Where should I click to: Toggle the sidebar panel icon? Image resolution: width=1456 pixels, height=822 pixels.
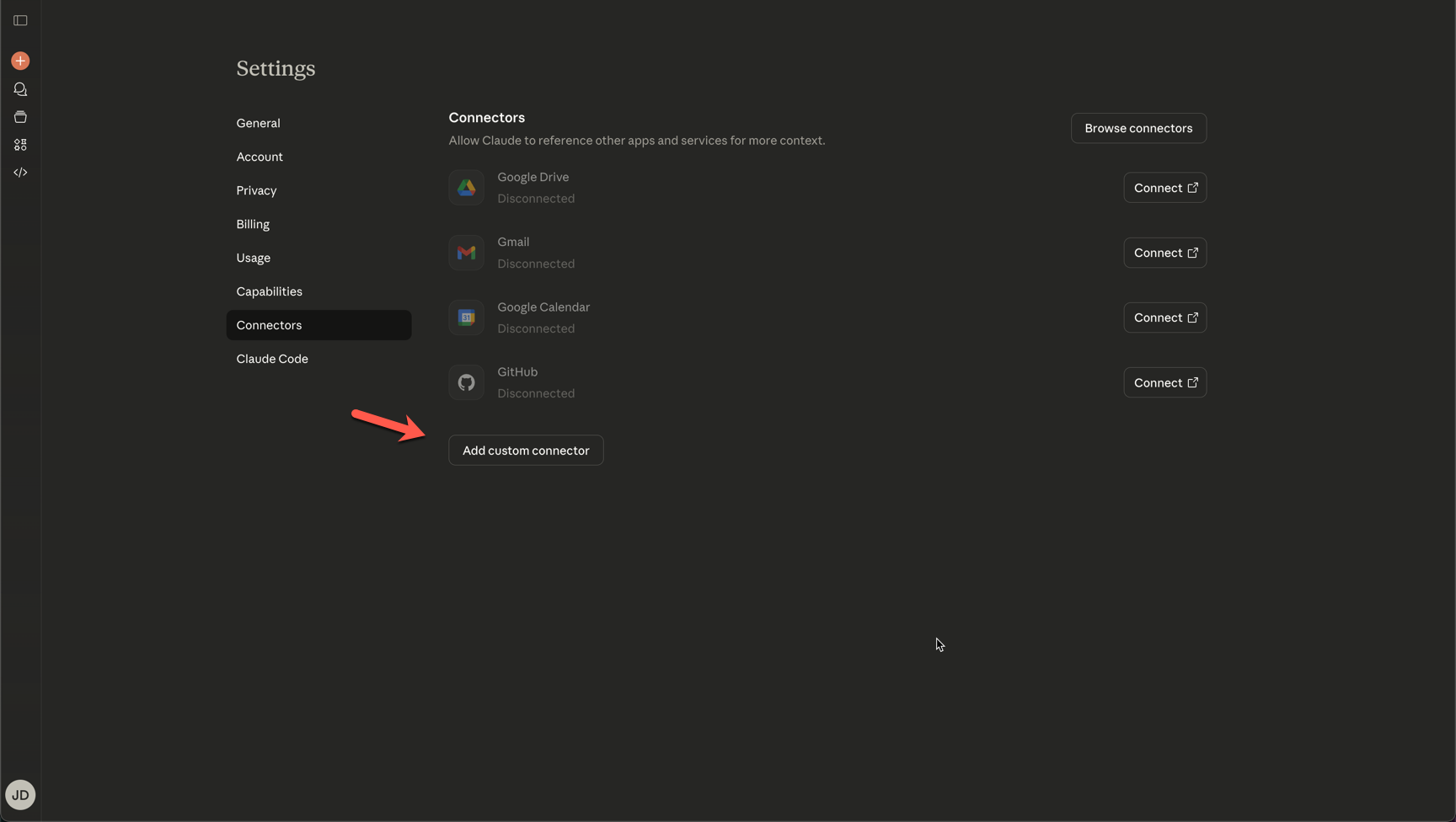point(20,20)
